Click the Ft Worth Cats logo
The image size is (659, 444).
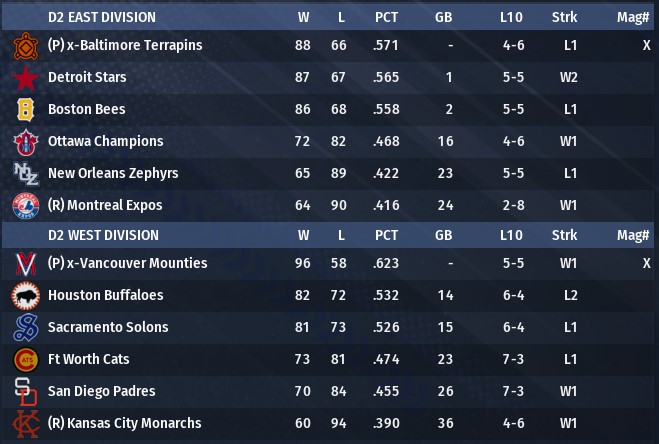point(25,360)
